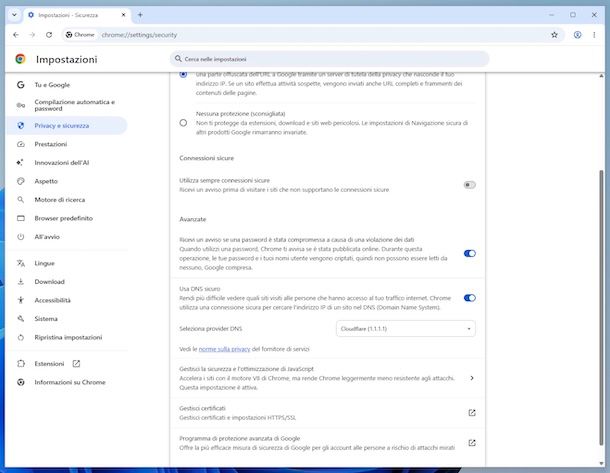Open the norme sulla privacy link
The width and height of the screenshot is (610, 473).
coord(224,349)
